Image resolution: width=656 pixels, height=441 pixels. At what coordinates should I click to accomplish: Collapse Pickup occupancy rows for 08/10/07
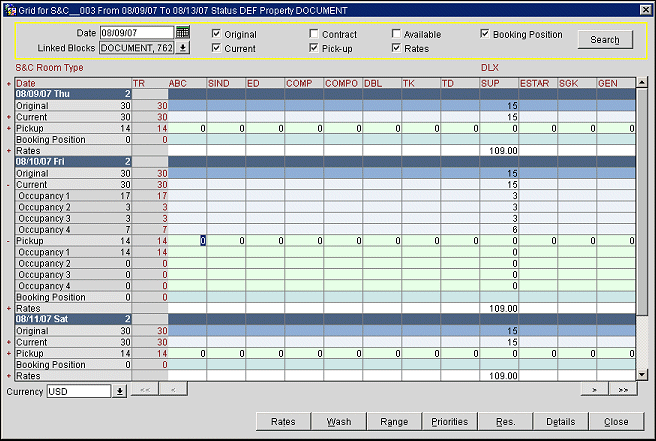9,241
